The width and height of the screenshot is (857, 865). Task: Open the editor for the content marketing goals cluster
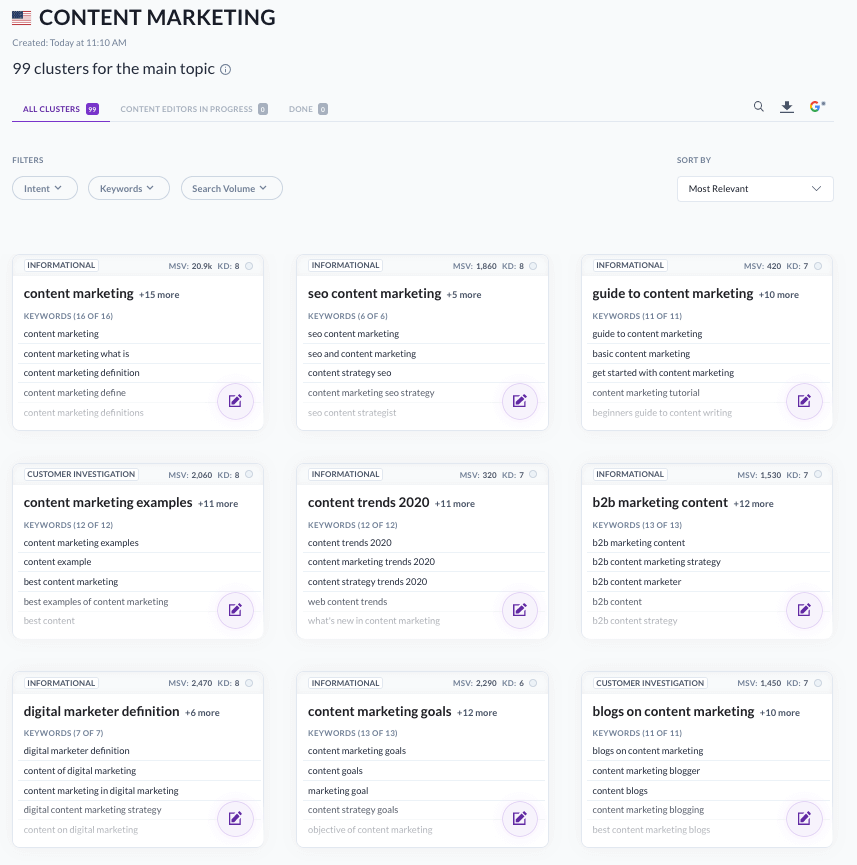click(x=520, y=819)
